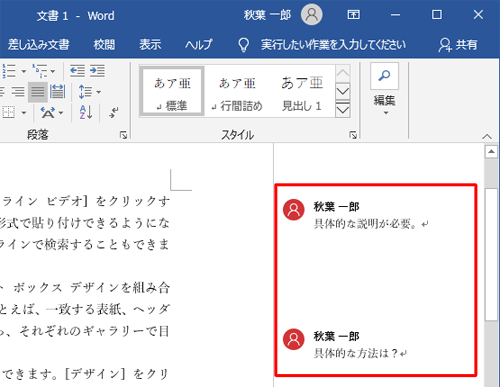Apply distributed alignment
The width and height of the screenshot is (500, 387).
57,92
